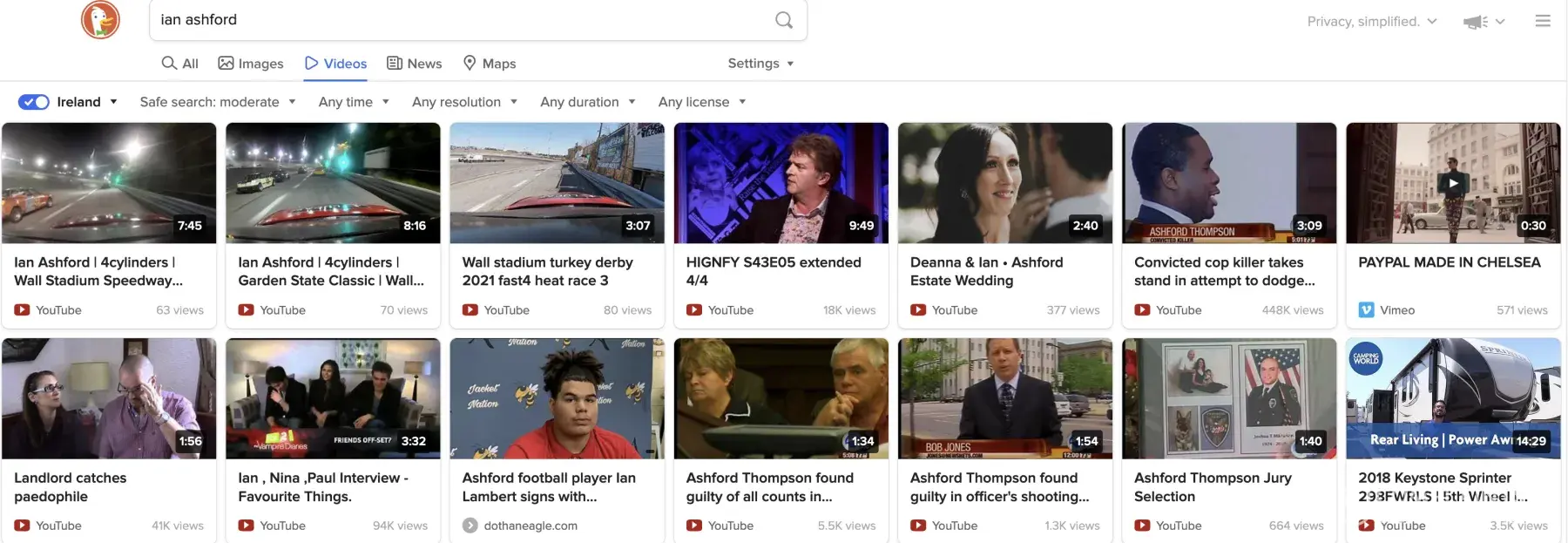The width and height of the screenshot is (1568, 543).
Task: Select the Videos tab
Action: (335, 63)
